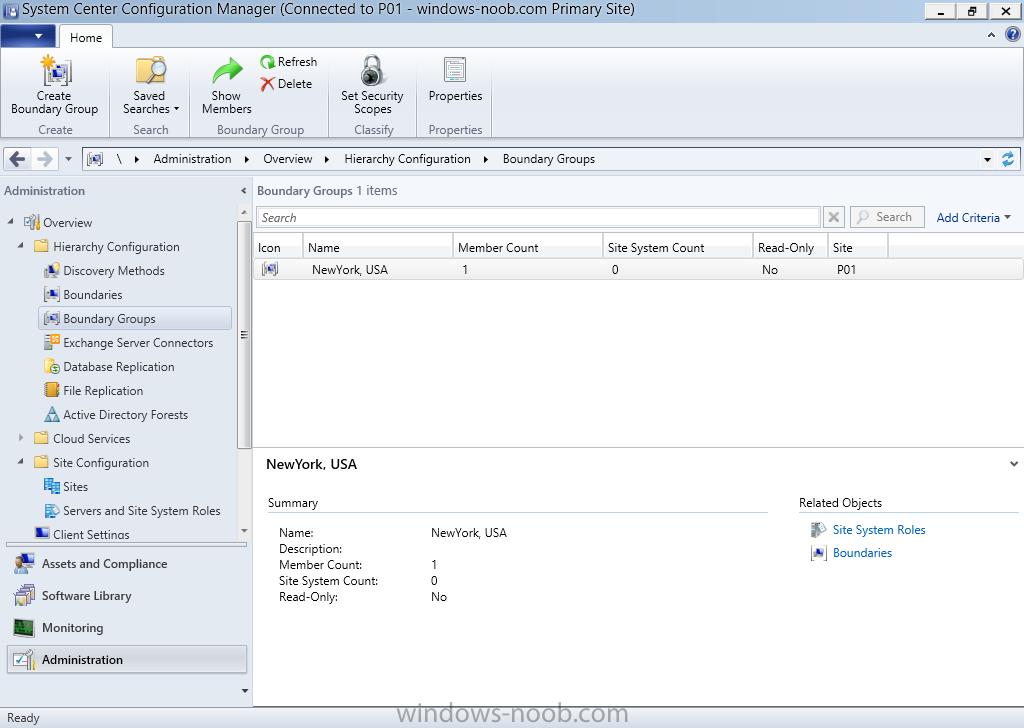Collapse the Site Configuration tree node
The height and width of the screenshot is (728, 1024).
tap(20, 462)
